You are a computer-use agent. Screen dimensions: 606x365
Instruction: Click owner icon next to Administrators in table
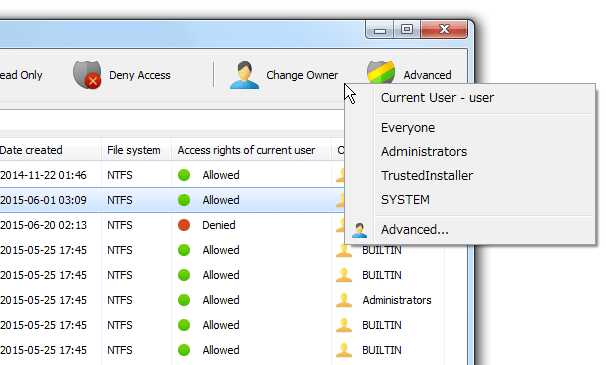pos(344,300)
